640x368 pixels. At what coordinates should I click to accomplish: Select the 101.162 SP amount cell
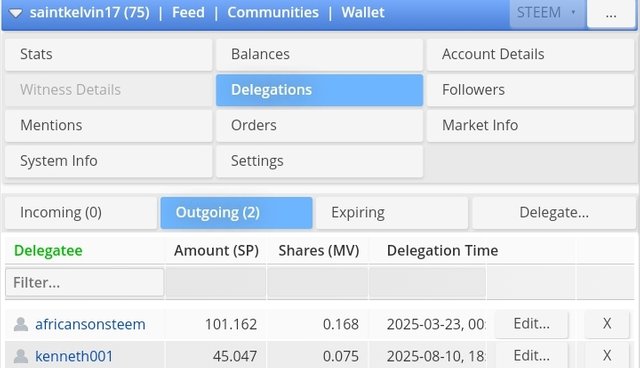(231, 324)
